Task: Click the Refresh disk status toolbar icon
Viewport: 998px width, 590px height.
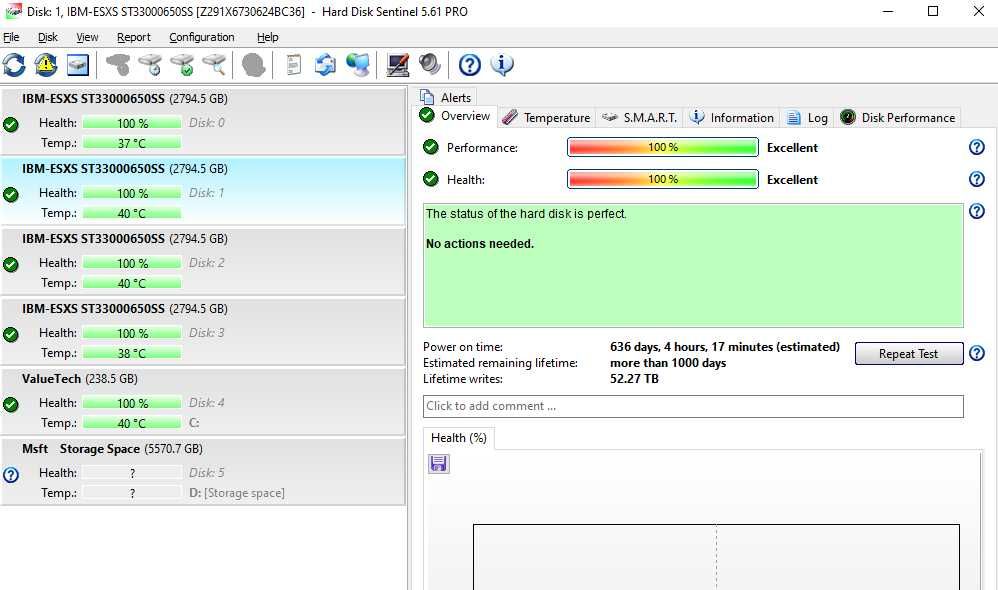Action: [x=14, y=65]
